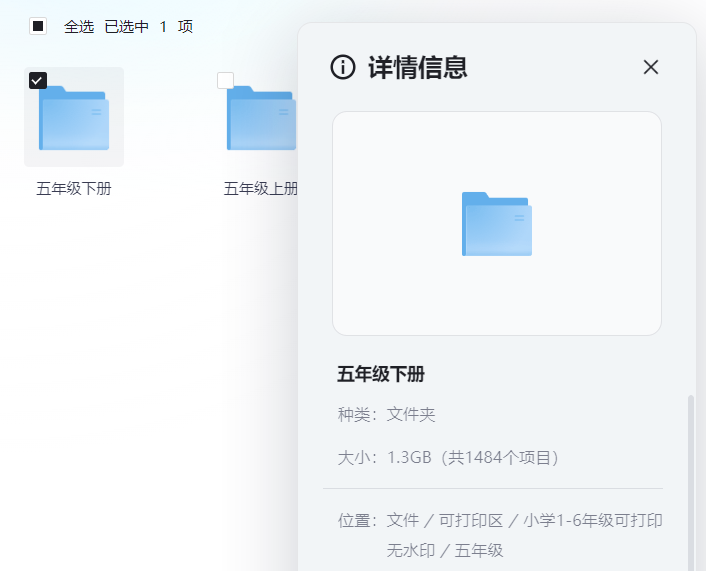The width and height of the screenshot is (706, 571).
Task: Click the 五年级上册 name label under its folder
Action: (261, 189)
